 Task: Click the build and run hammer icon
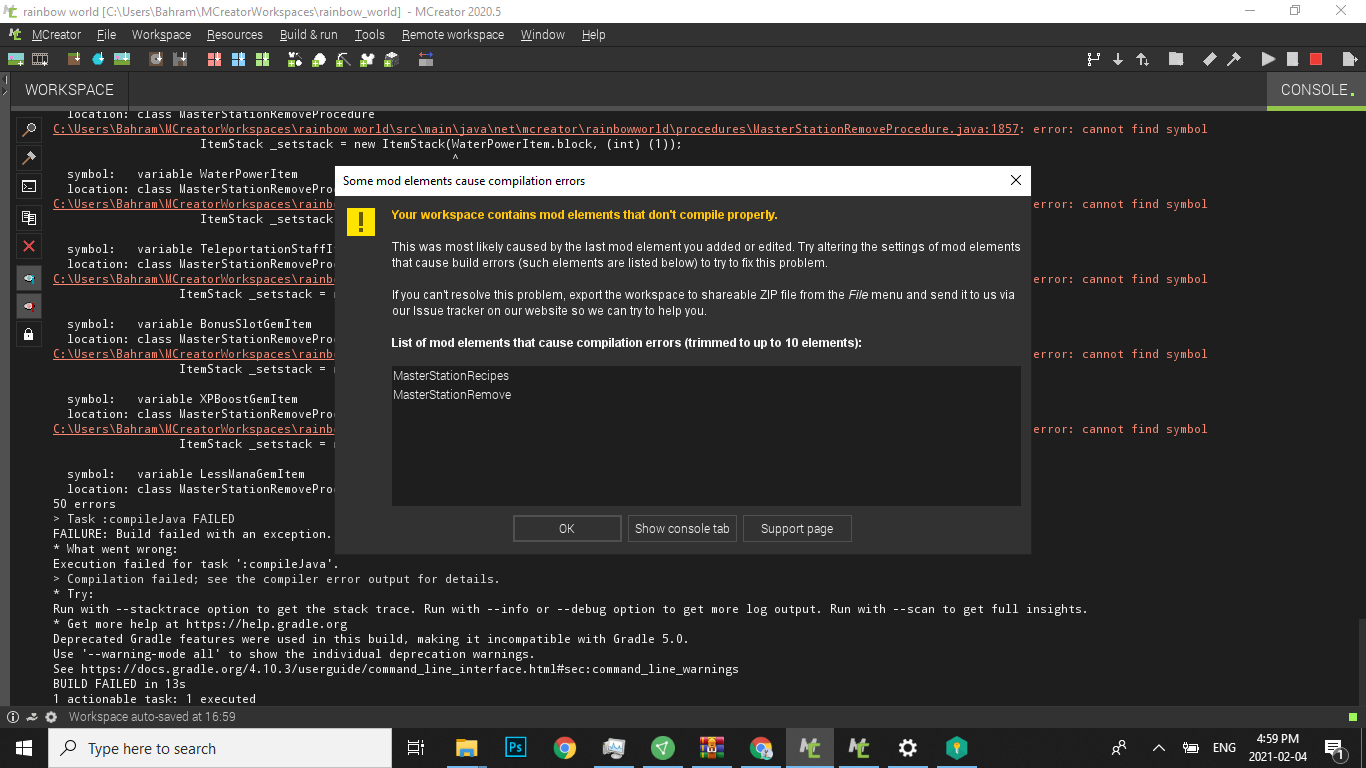pos(1234,59)
